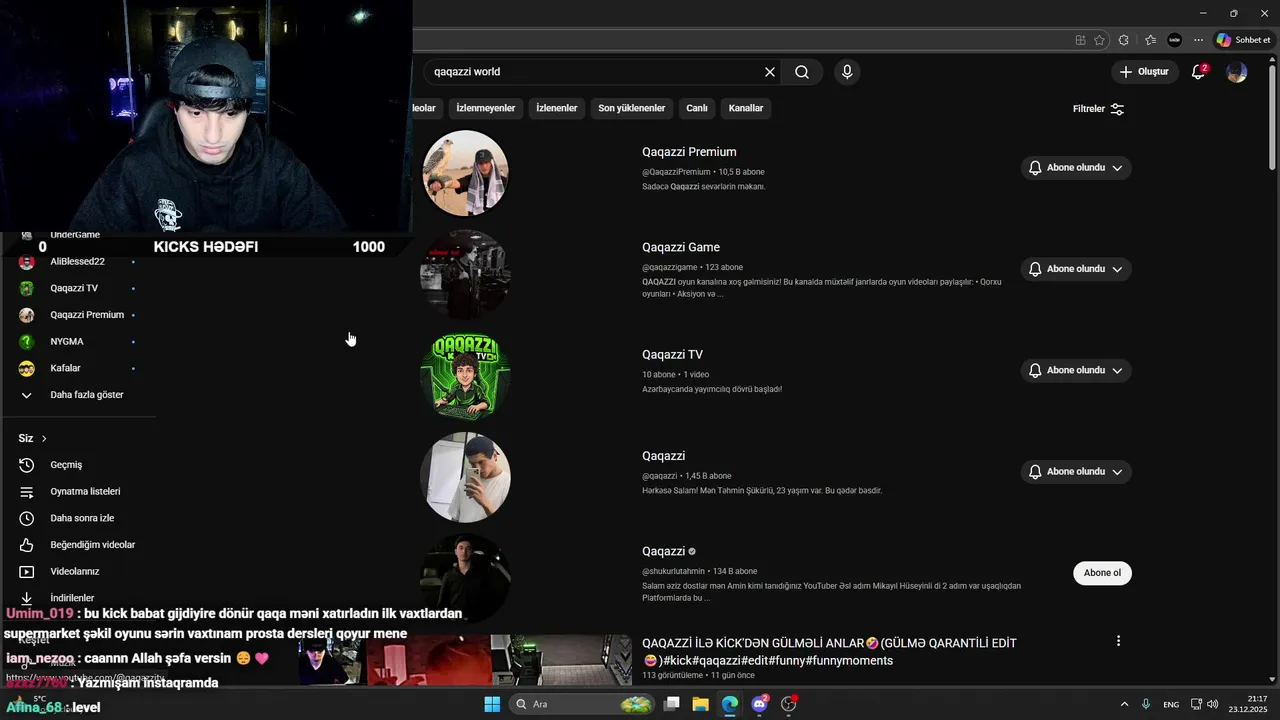This screenshot has width=1280, height=720.
Task: Click the taskbar 'Ara' search box
Action: 582,704
